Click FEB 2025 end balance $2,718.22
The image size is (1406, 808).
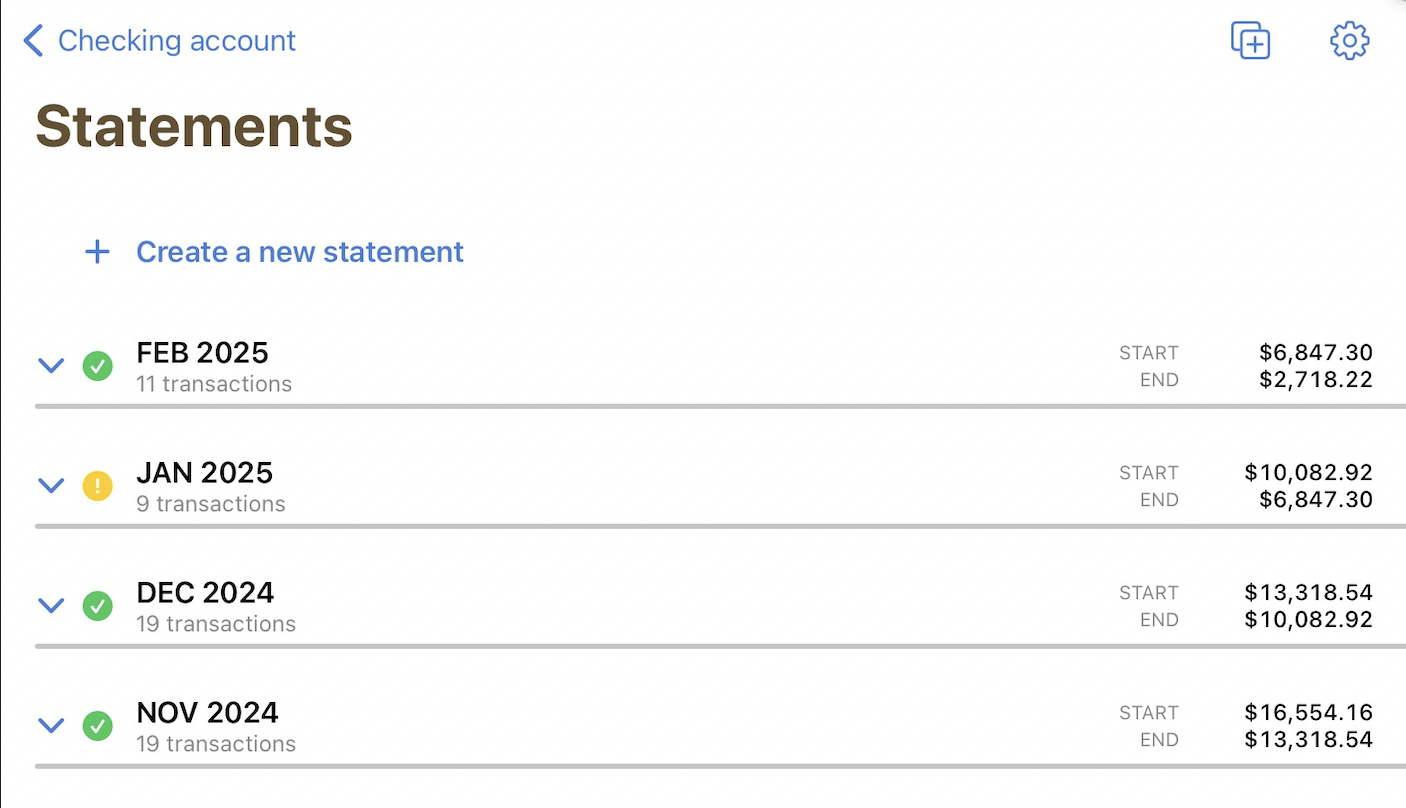point(1315,380)
